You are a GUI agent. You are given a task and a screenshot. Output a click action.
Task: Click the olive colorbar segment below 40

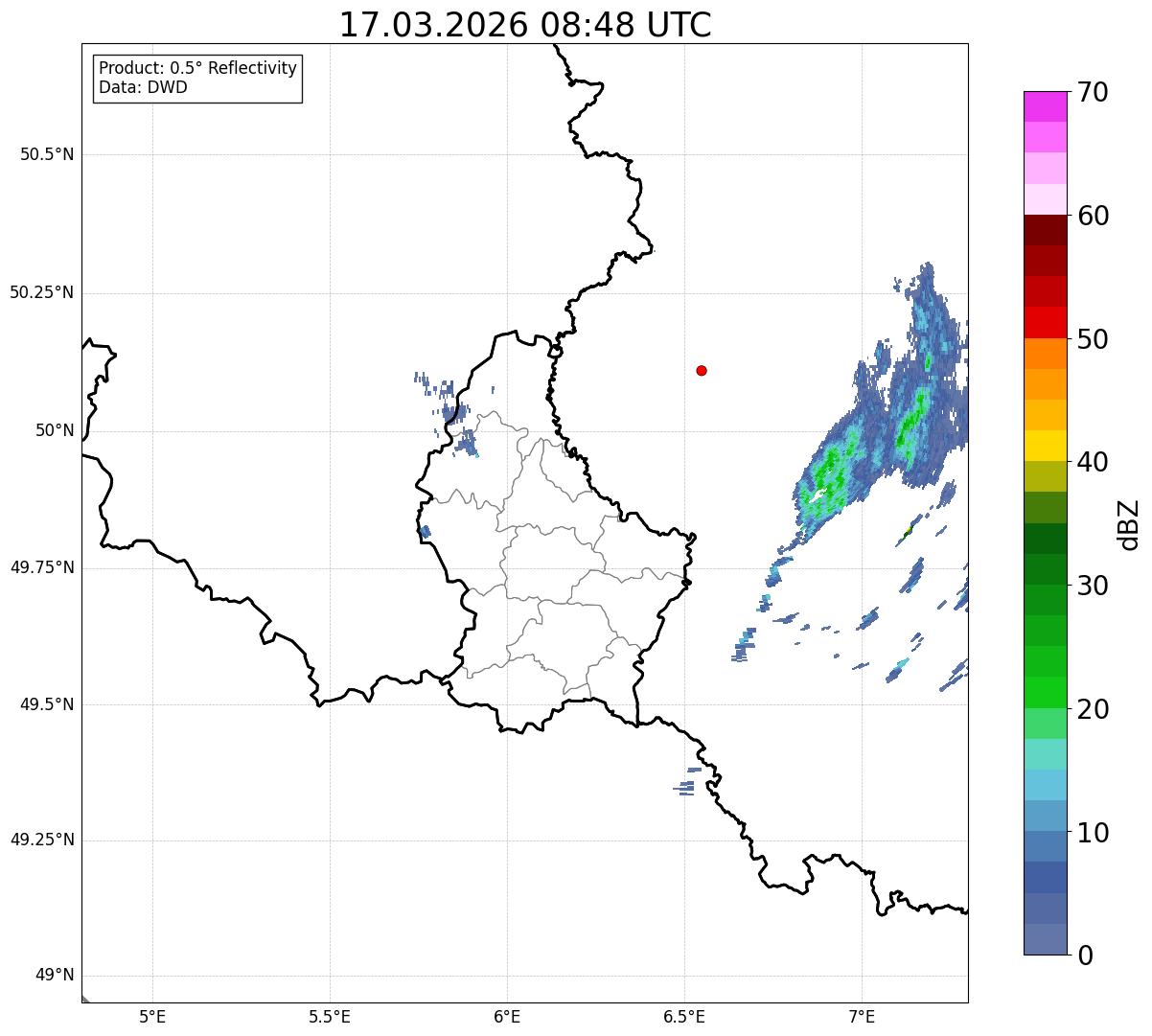click(1045, 476)
